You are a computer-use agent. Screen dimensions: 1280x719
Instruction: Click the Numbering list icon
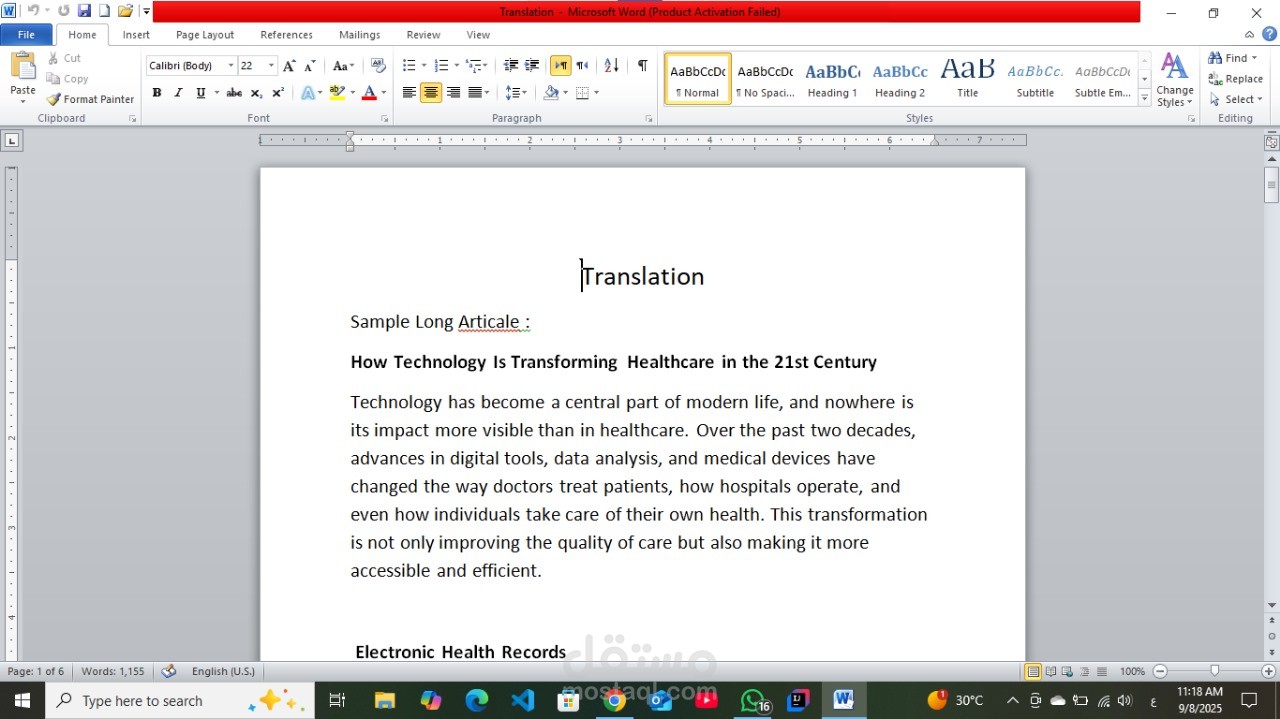pos(441,65)
